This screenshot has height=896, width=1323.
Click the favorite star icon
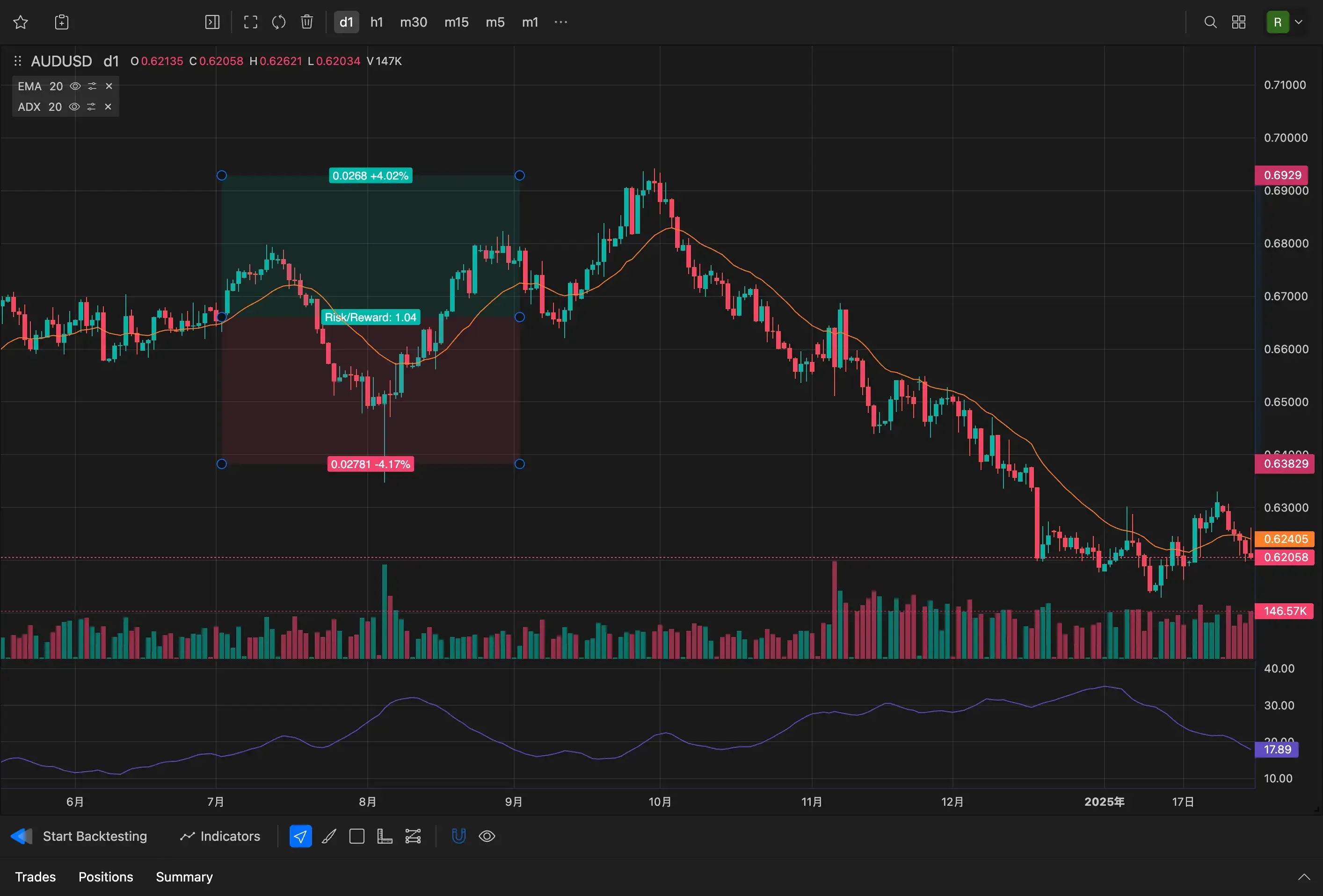[x=21, y=22]
